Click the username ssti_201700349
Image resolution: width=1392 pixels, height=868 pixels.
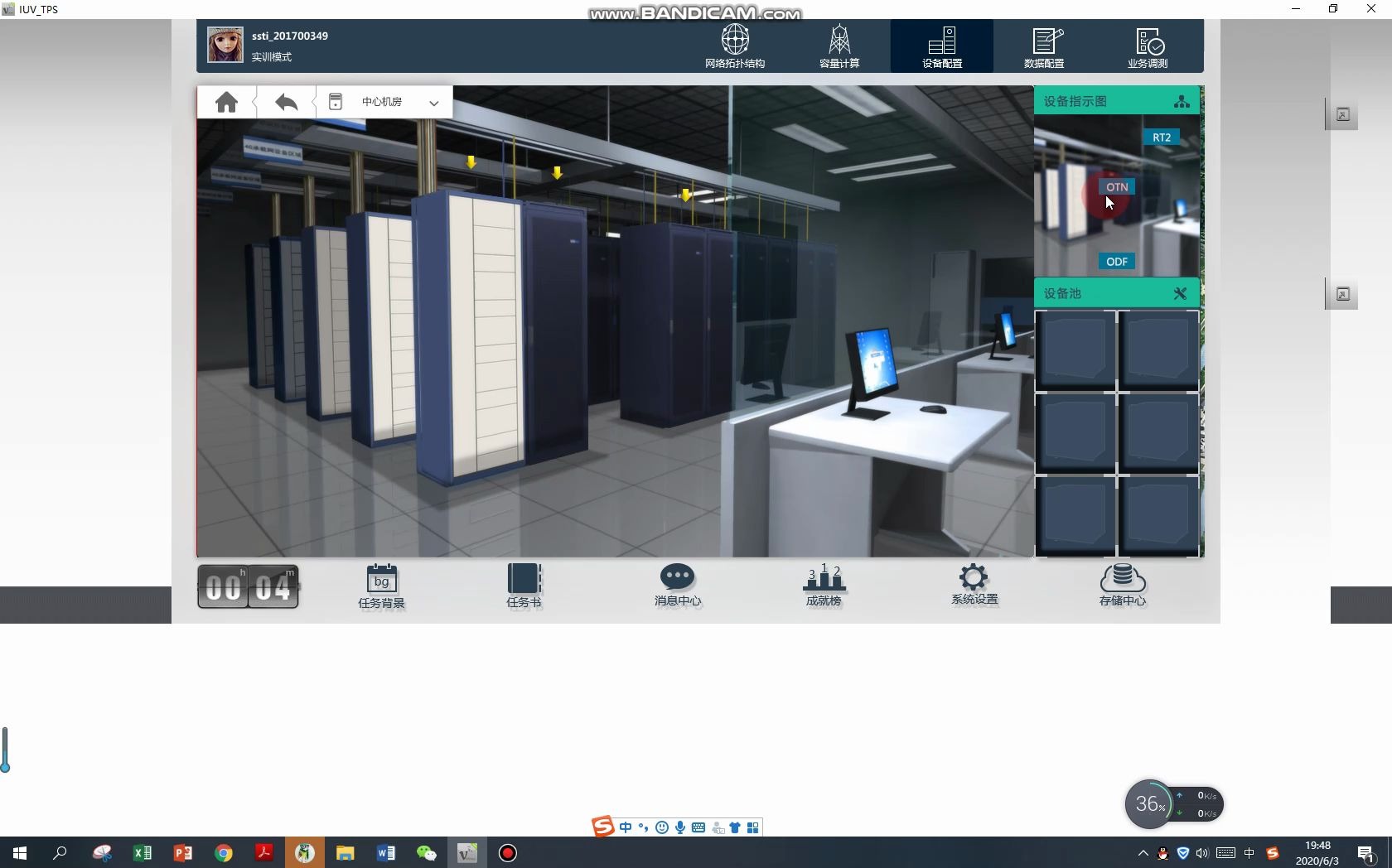click(x=290, y=36)
